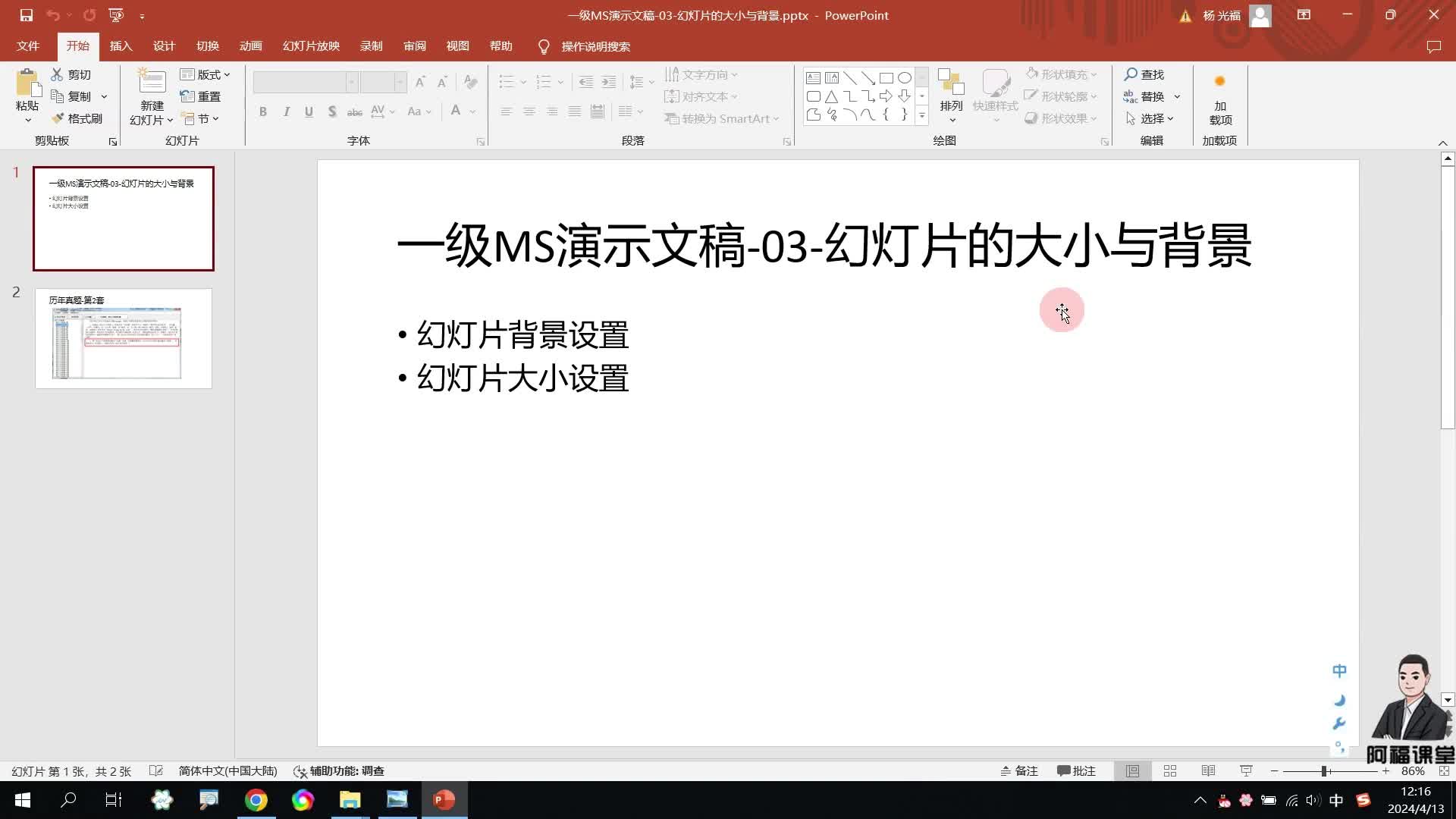This screenshot has height=819, width=1456.
Task: Switch to the Transitions (切换) tab
Action: (208, 46)
